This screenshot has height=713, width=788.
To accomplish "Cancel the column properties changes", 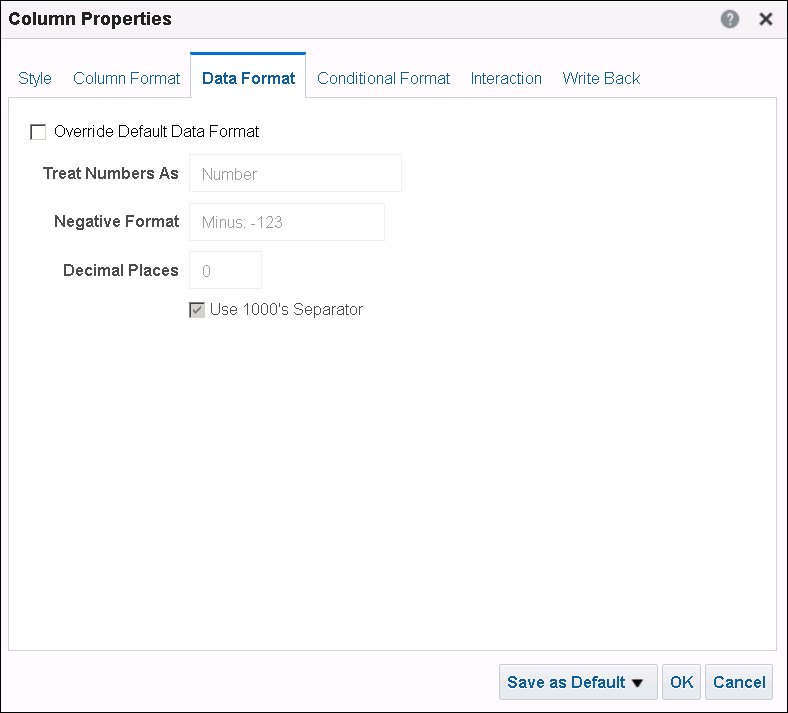I will point(739,682).
